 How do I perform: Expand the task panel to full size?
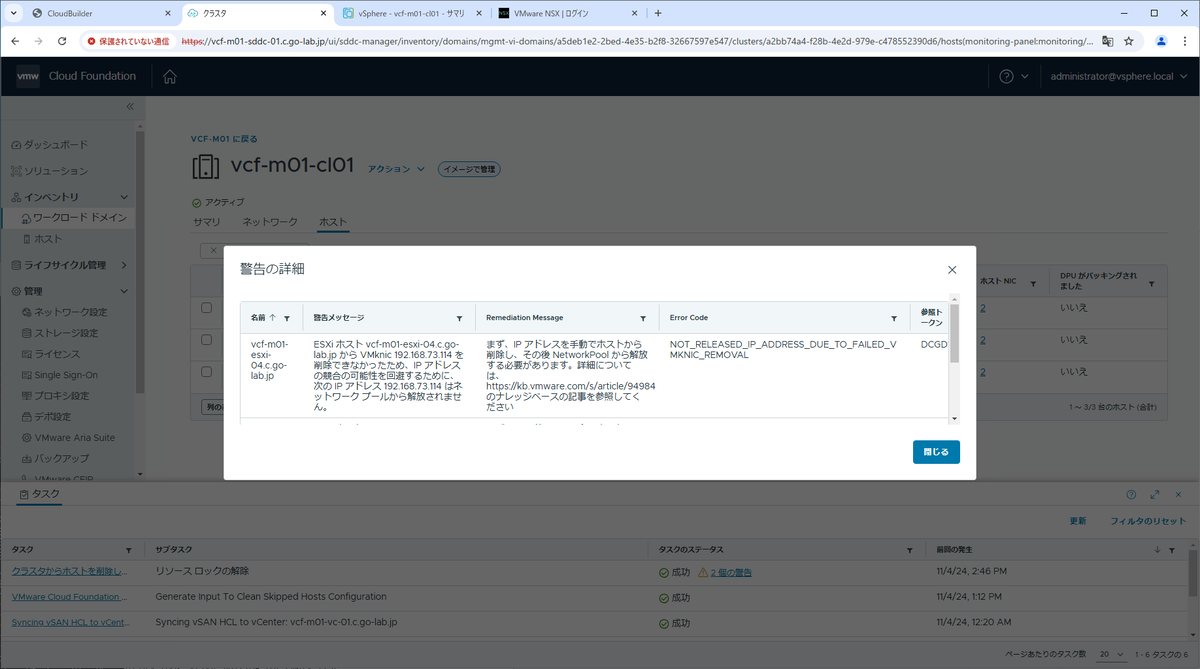point(1155,494)
